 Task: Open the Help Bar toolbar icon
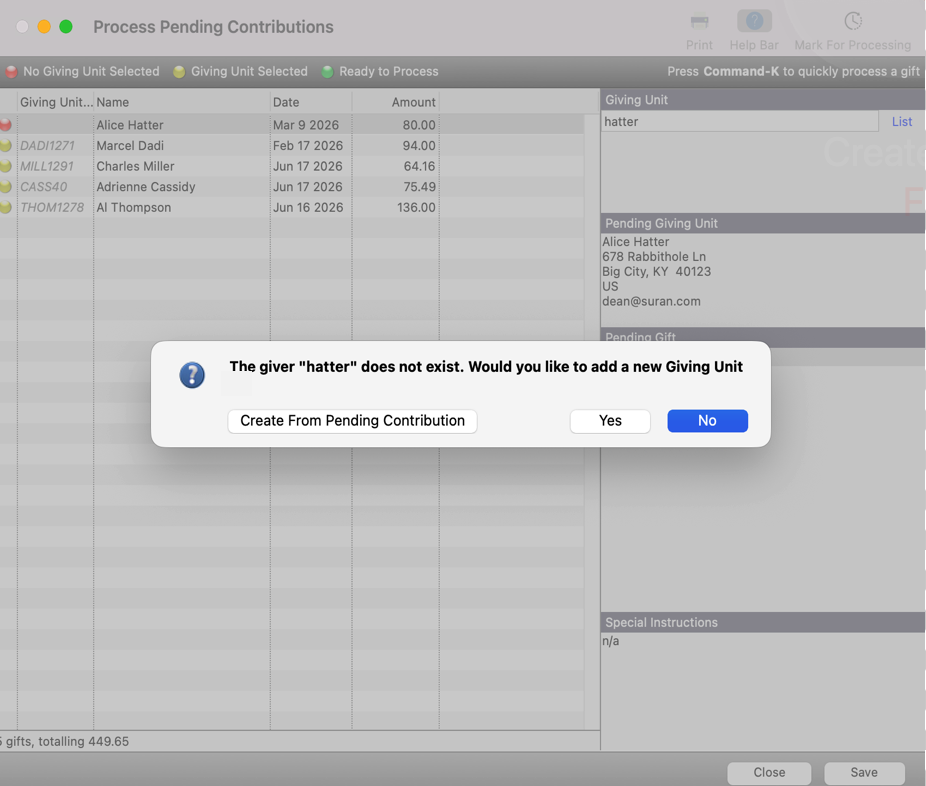(754, 21)
